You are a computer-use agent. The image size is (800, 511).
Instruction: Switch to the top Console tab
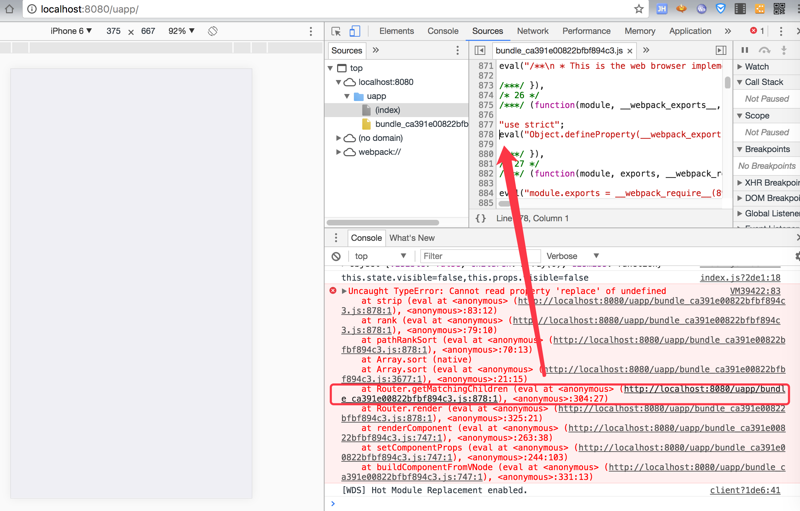tap(443, 31)
